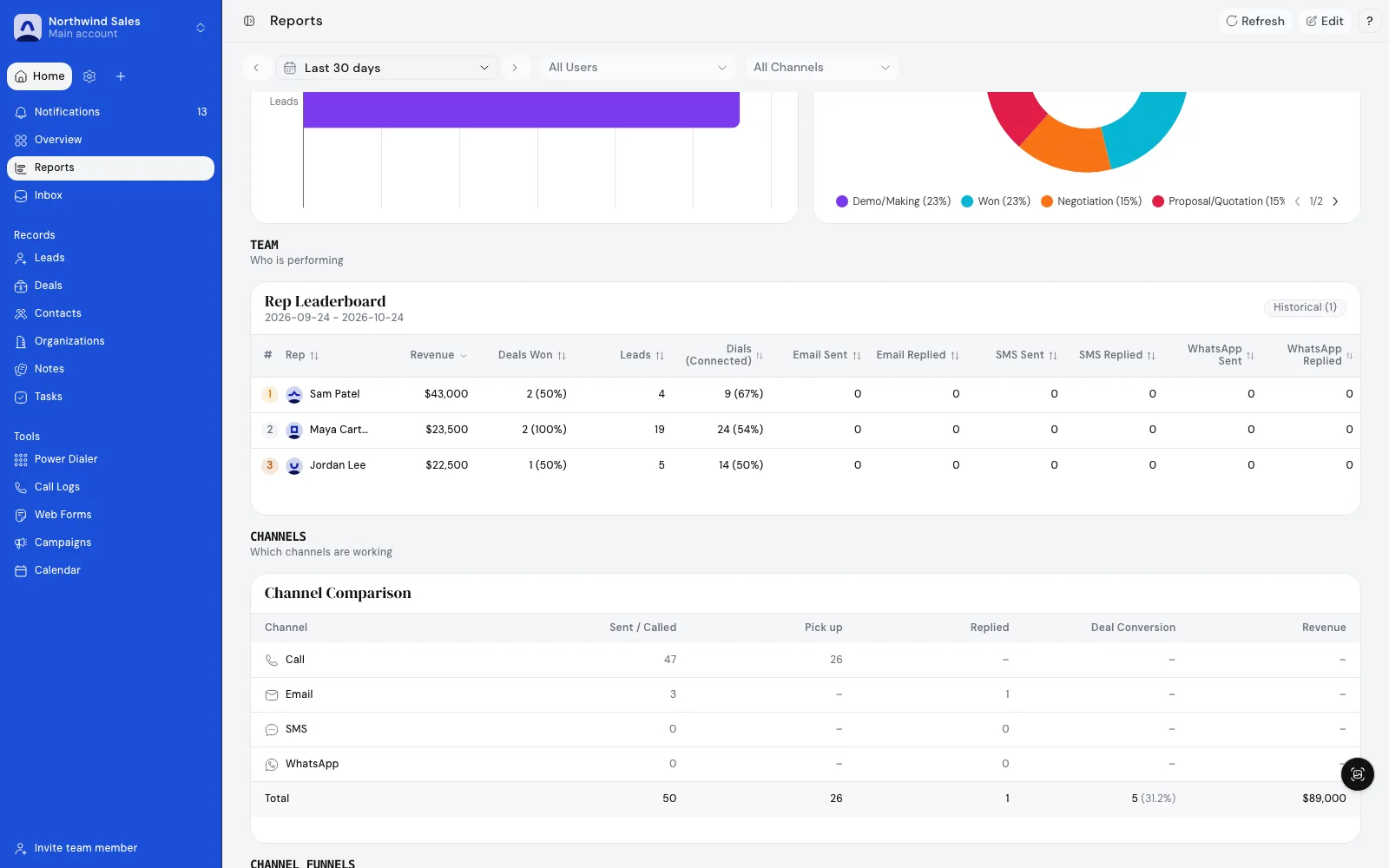Open Notifications in the sidebar

pos(111,112)
